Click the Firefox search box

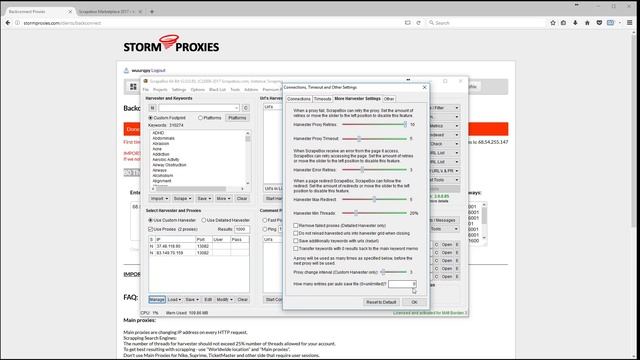pyautogui.click(x=486, y=23)
